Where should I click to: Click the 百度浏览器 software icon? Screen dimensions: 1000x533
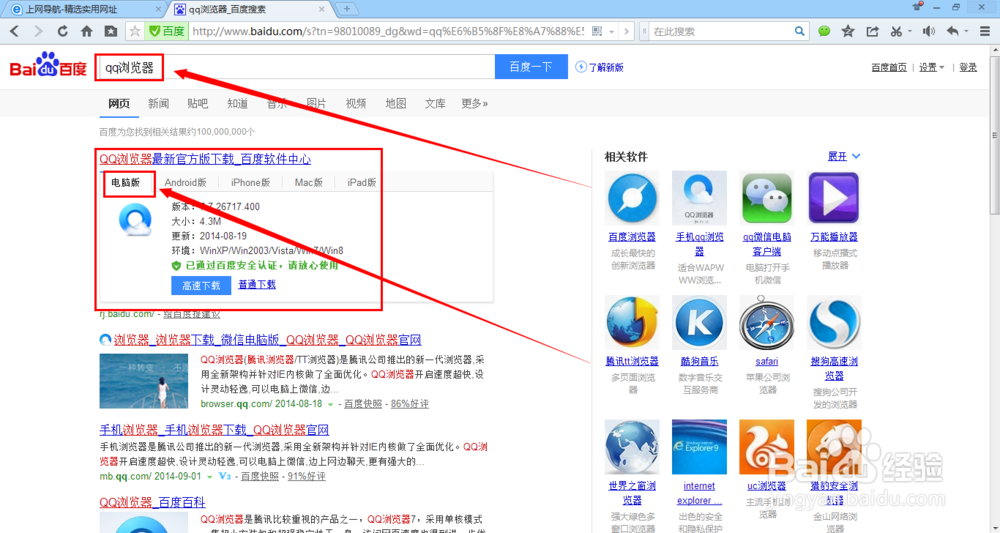point(632,198)
